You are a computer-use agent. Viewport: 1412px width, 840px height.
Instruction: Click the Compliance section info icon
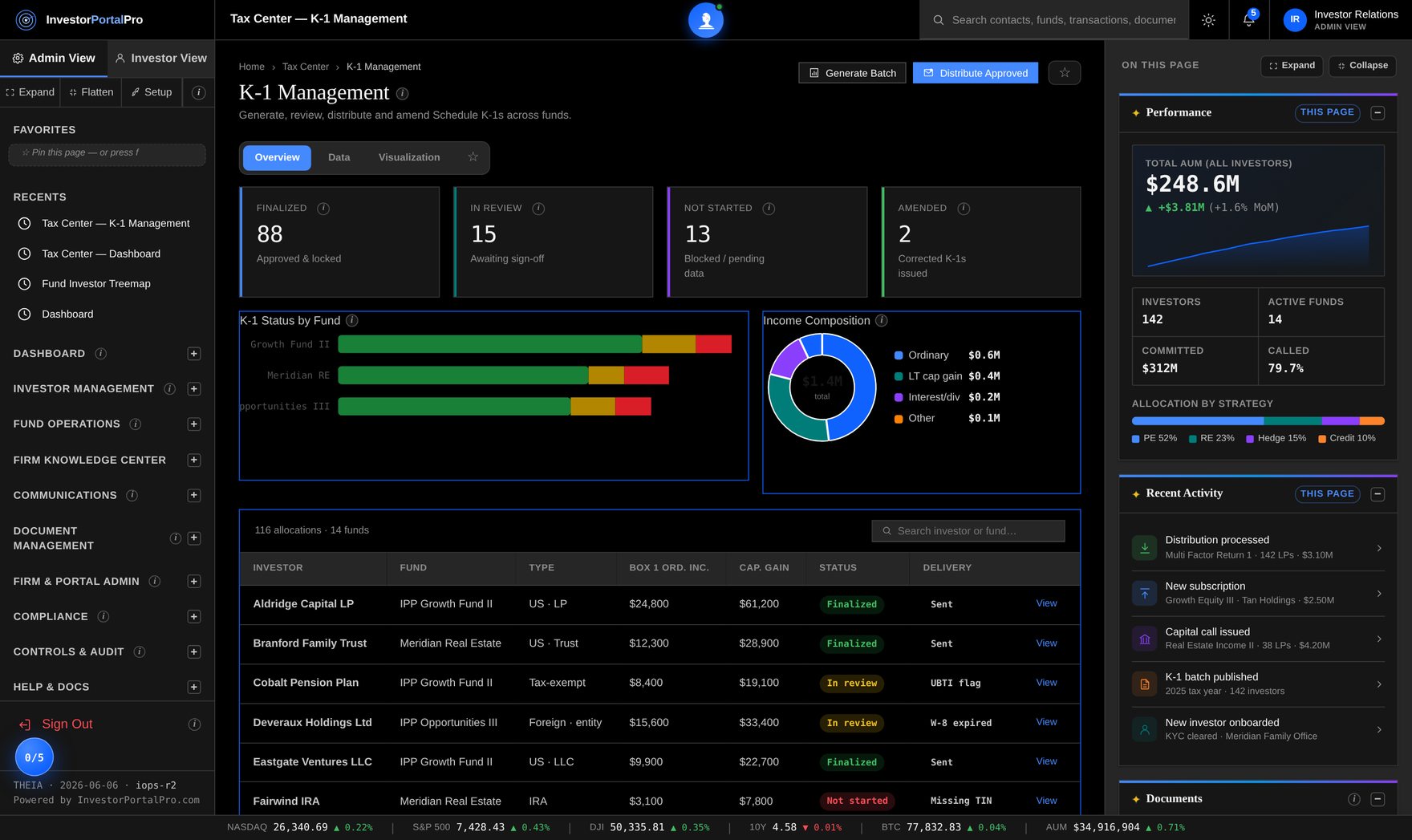click(x=103, y=617)
